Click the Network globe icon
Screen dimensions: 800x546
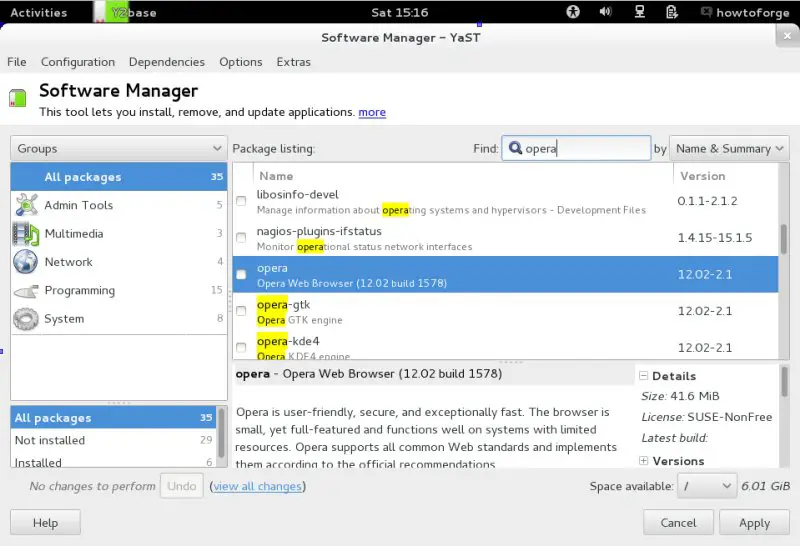tap(26, 262)
